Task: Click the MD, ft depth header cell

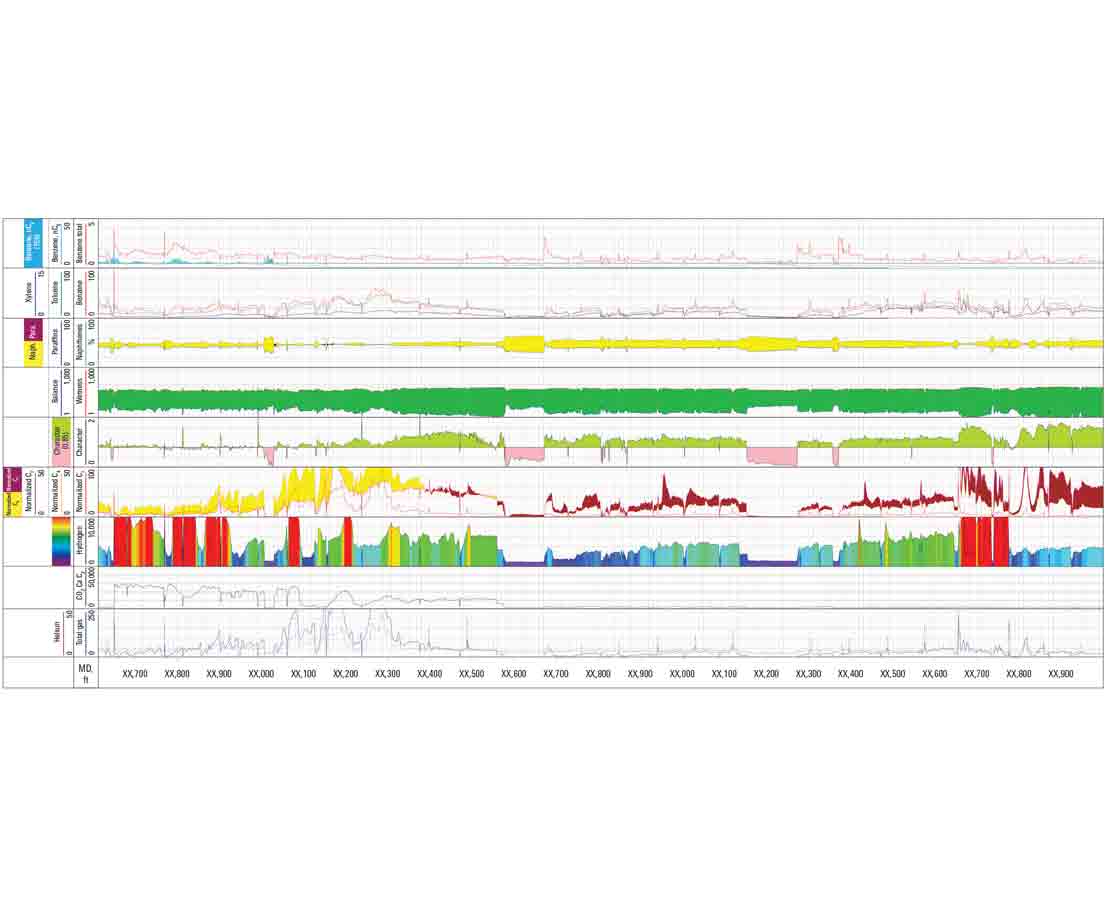Action: point(86,673)
